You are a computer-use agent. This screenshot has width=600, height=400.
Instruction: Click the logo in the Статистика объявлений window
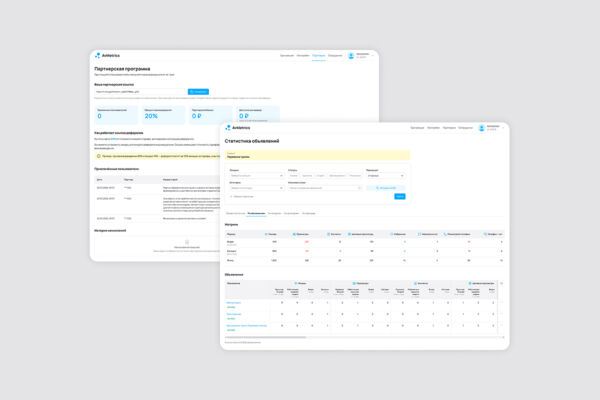click(x=238, y=128)
